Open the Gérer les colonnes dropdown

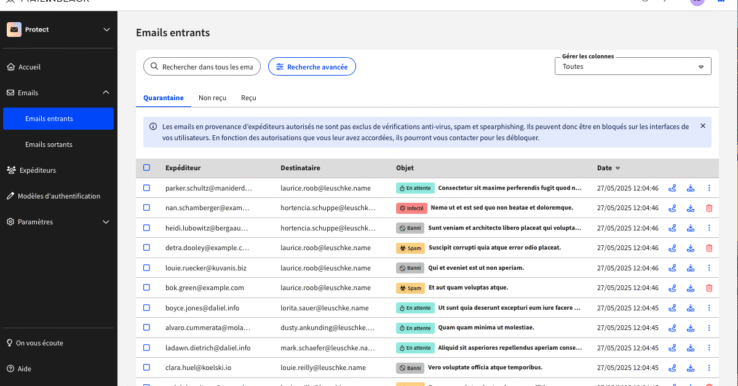[633, 66]
